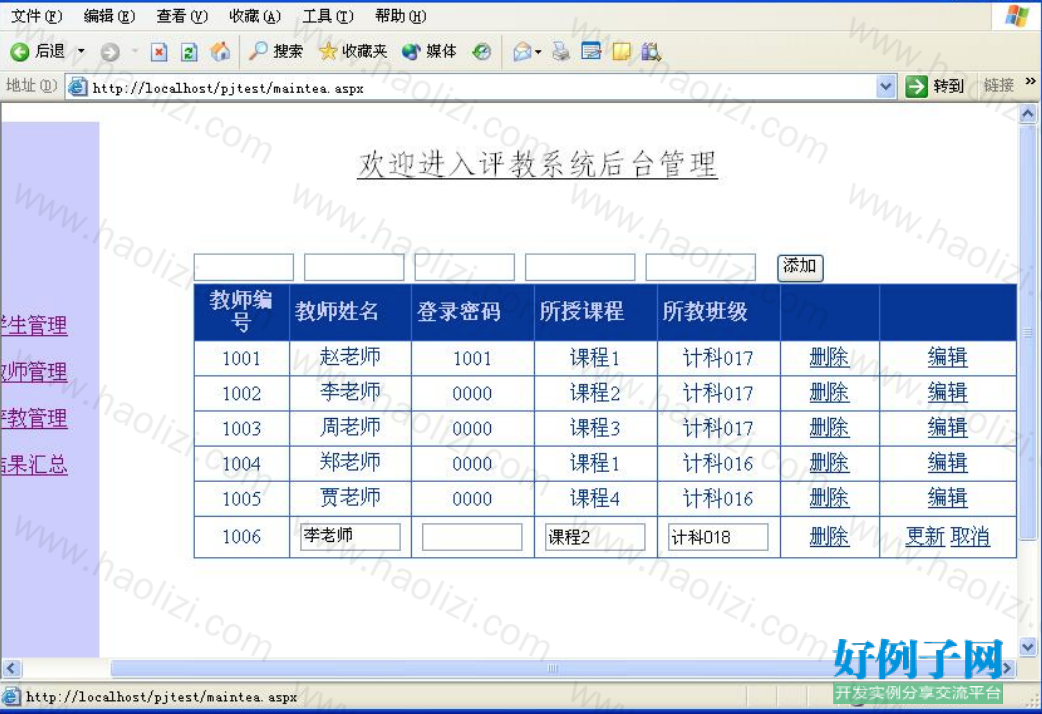Viewport: 1042px width, 714px height.
Task: Open the 评教管理 sidebar link
Action: click(x=34, y=418)
